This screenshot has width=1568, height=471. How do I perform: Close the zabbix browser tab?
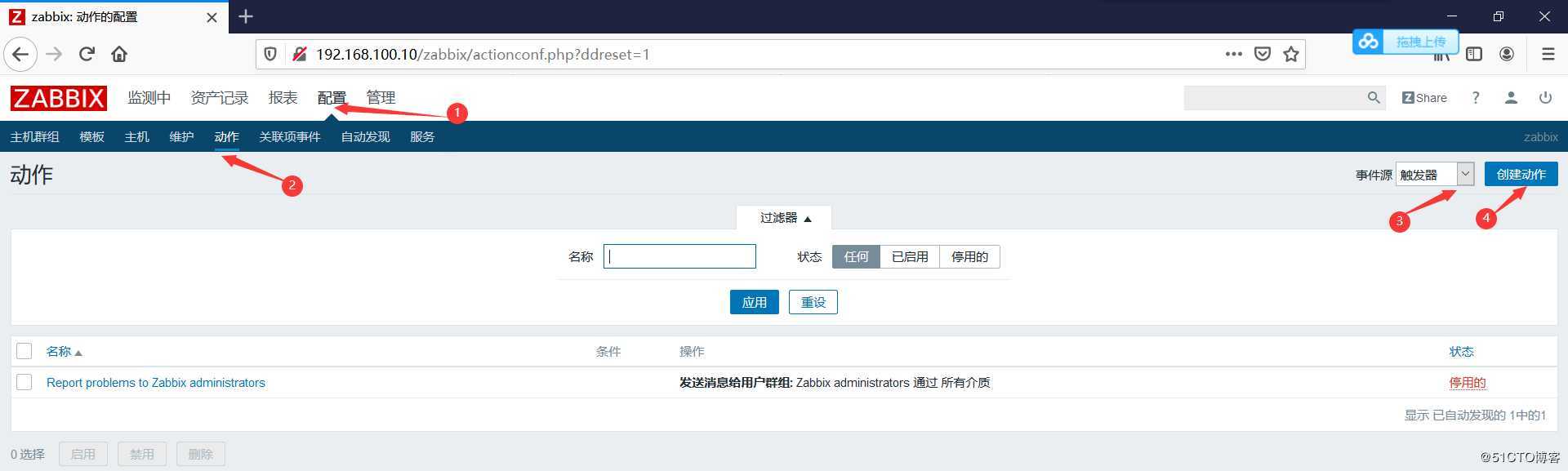click(x=212, y=17)
